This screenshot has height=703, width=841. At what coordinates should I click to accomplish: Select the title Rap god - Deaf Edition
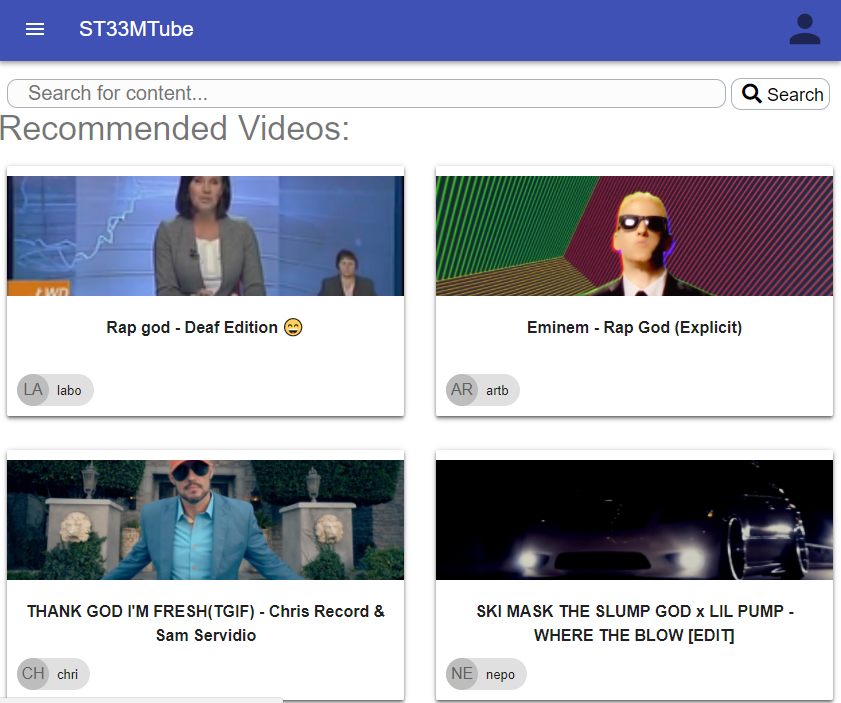204,327
